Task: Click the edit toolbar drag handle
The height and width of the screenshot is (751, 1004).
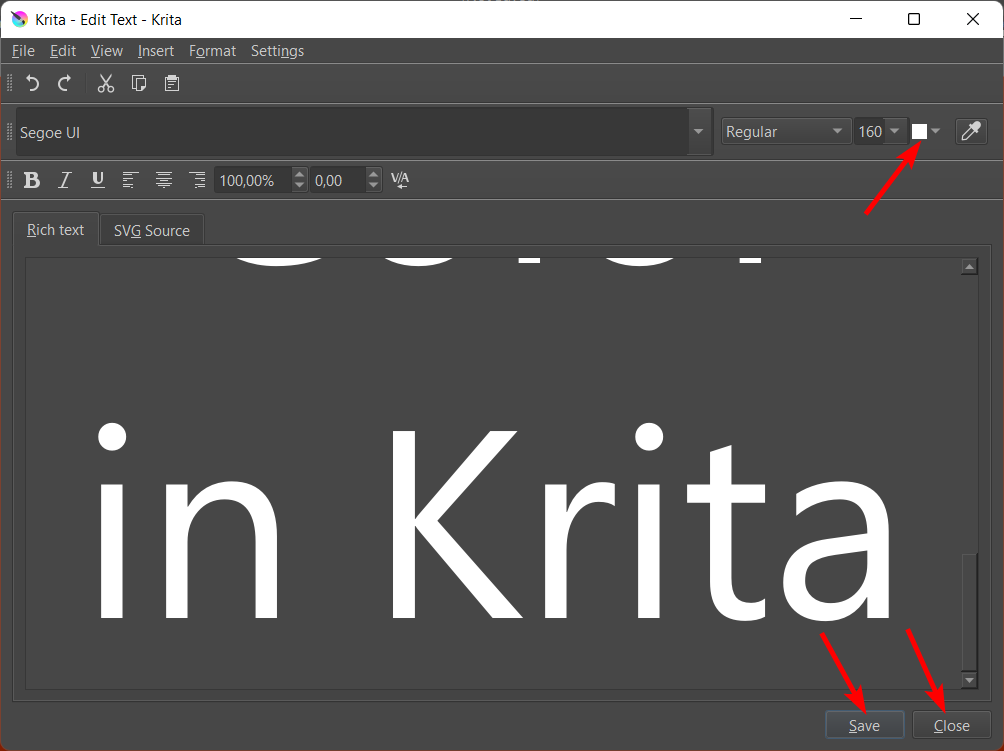Action: tap(10, 83)
